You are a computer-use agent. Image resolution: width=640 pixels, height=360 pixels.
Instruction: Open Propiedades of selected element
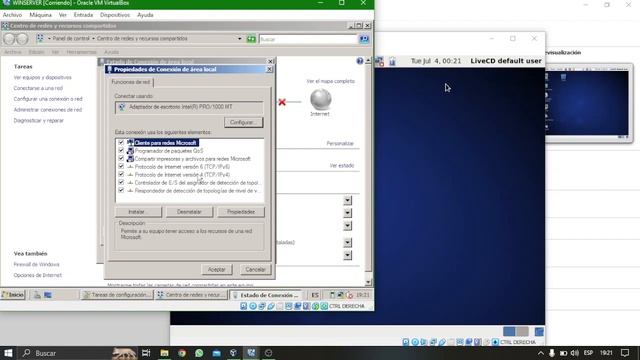(x=241, y=212)
